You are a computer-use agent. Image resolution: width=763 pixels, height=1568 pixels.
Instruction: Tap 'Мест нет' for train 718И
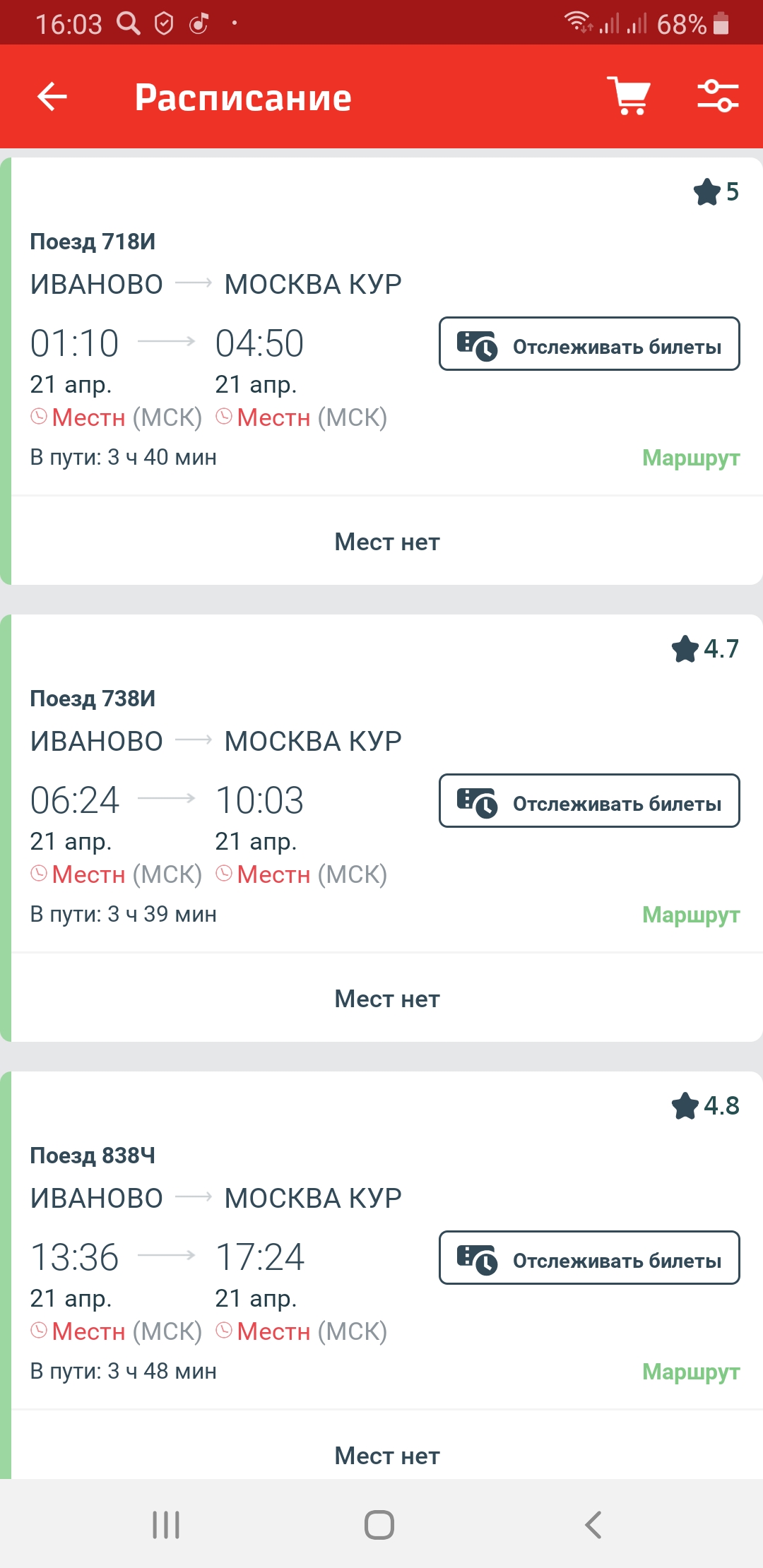pyautogui.click(x=386, y=542)
